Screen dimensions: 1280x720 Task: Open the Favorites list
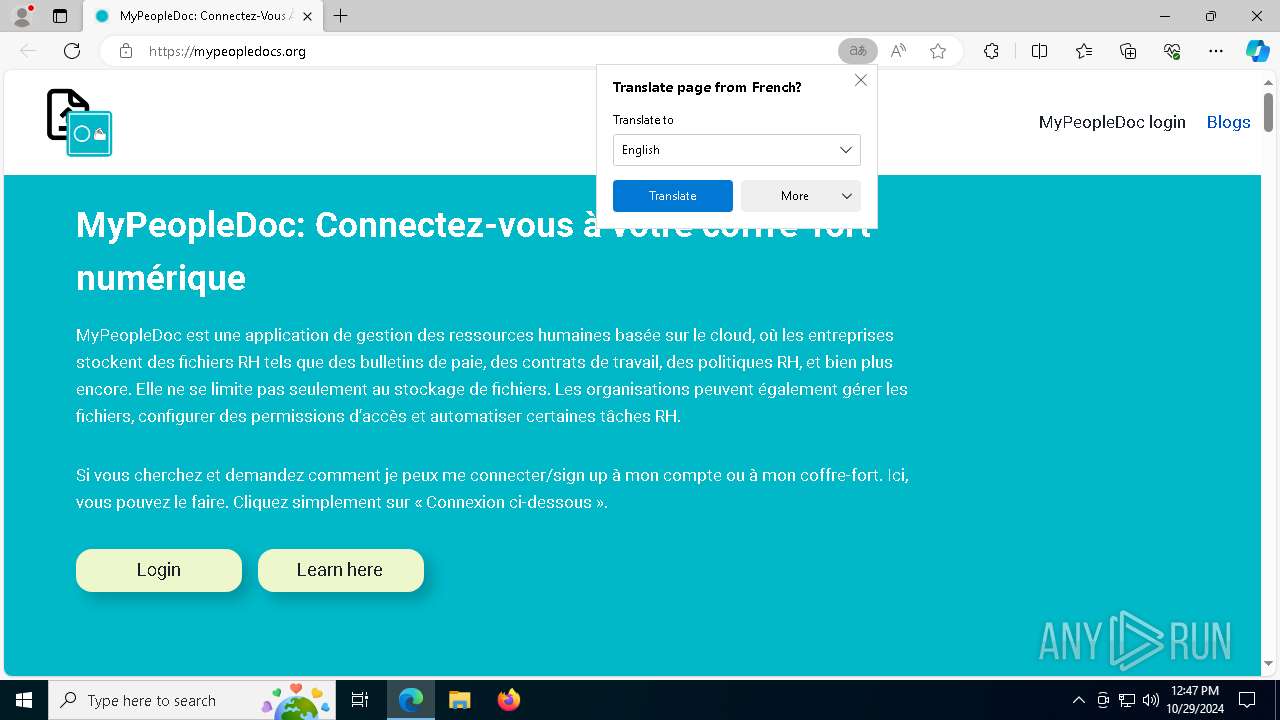(1084, 51)
